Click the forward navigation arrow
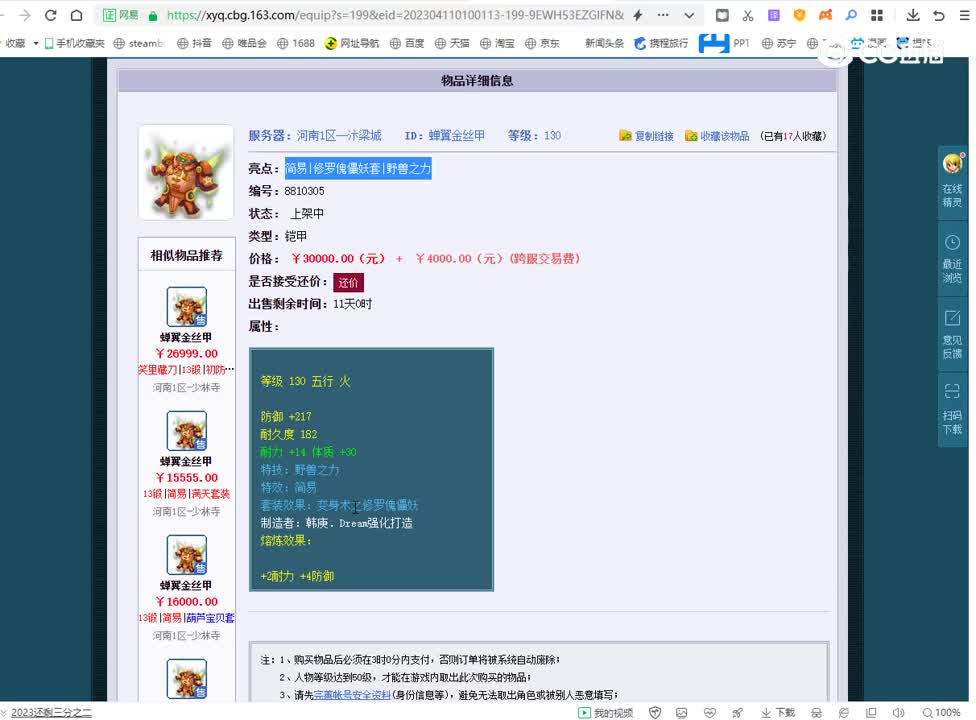 pos(25,16)
